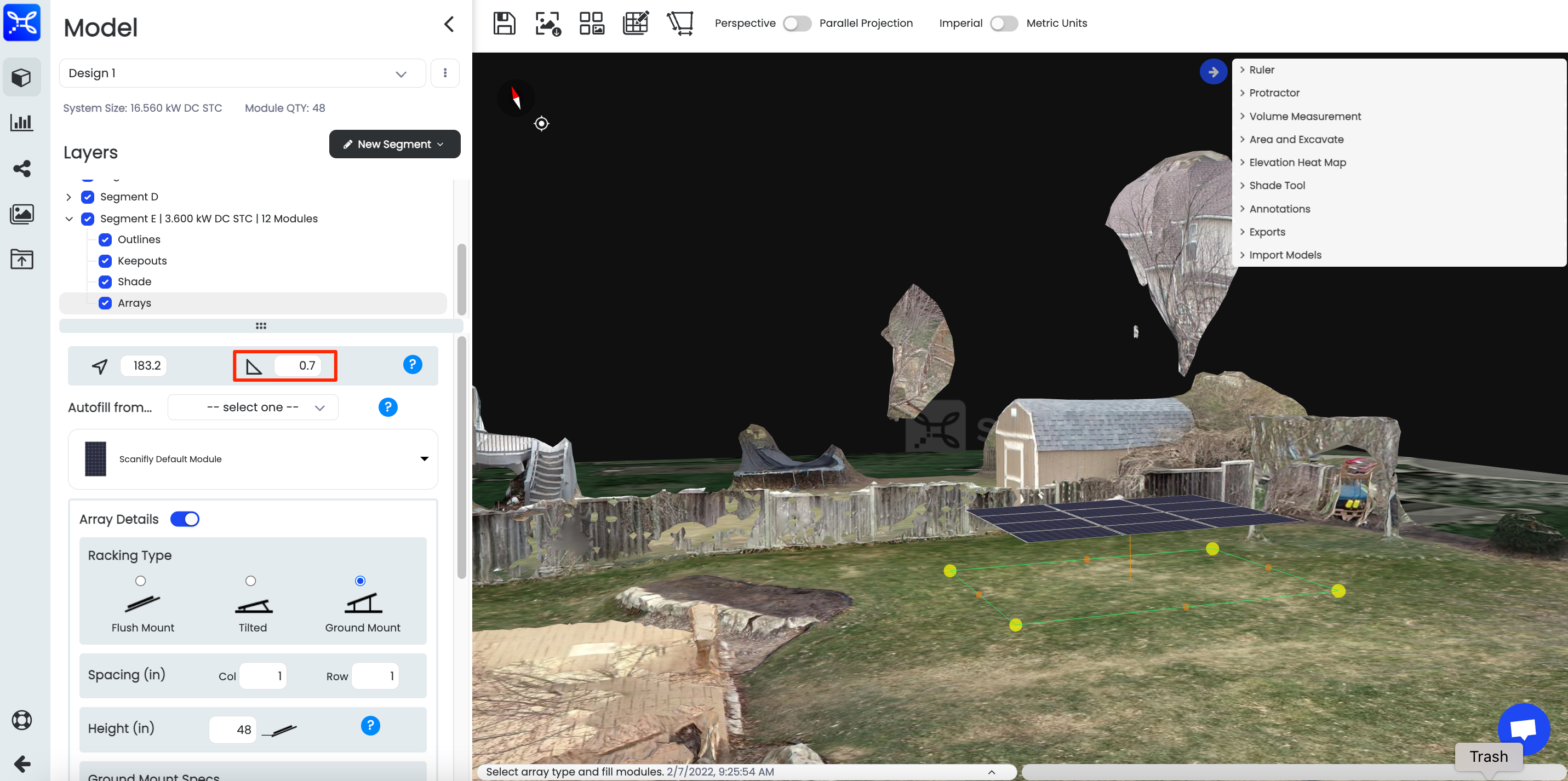The height and width of the screenshot is (781, 1568).
Task: Open the help lifebuoy icon
Action: point(22,720)
